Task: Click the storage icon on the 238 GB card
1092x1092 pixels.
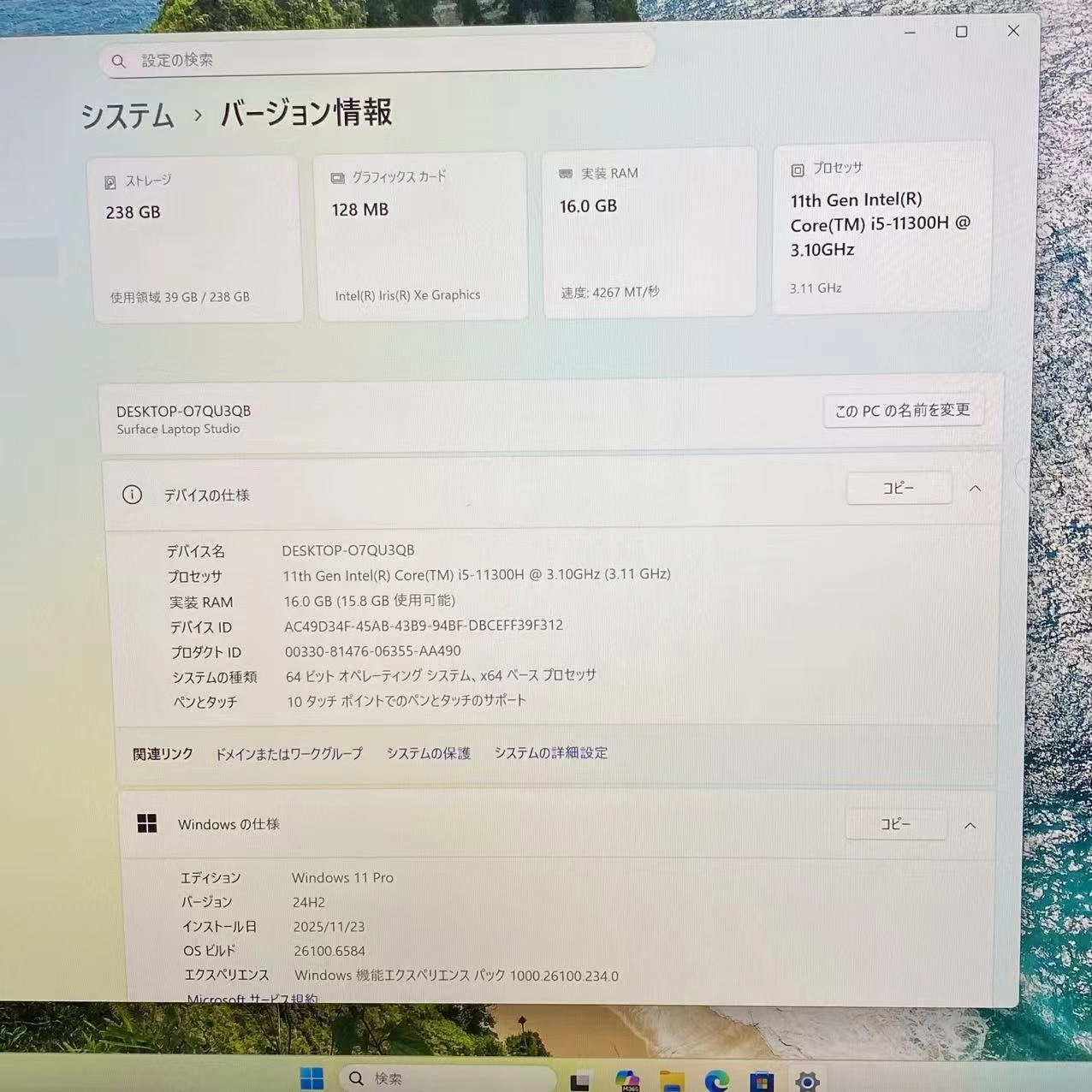Action: pos(109,181)
